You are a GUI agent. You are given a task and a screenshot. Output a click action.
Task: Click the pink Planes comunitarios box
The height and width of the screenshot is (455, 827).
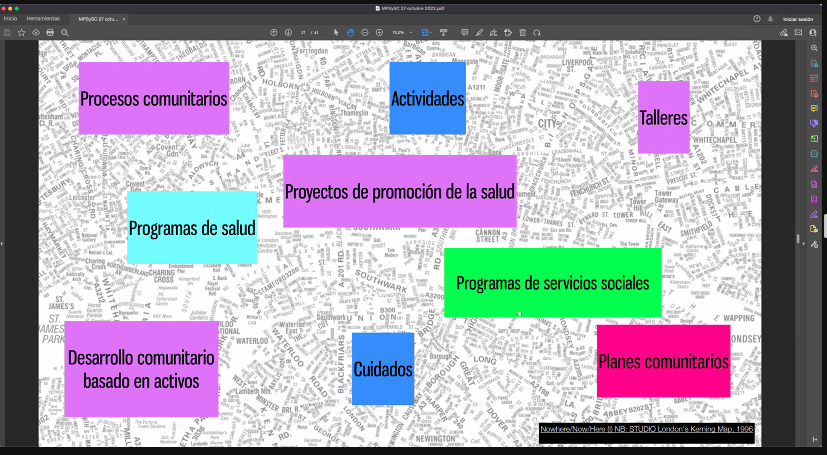point(663,361)
